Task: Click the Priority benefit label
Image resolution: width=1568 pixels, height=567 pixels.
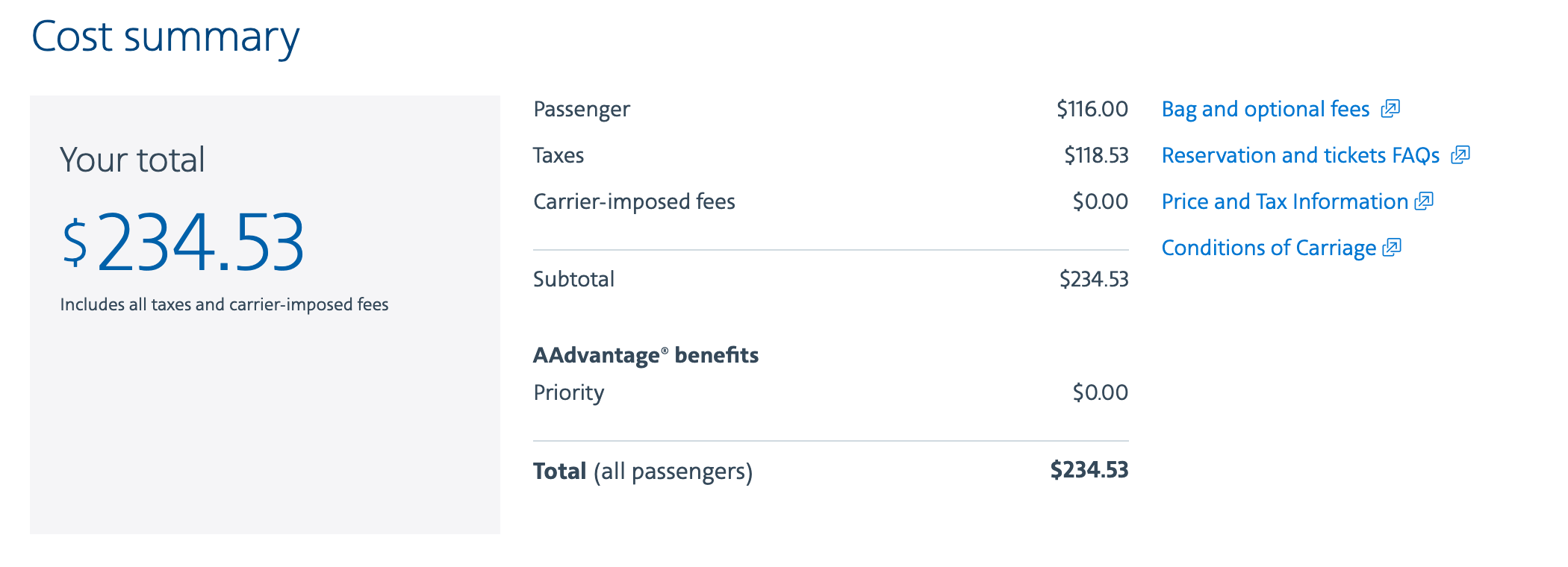Action: pos(568,393)
